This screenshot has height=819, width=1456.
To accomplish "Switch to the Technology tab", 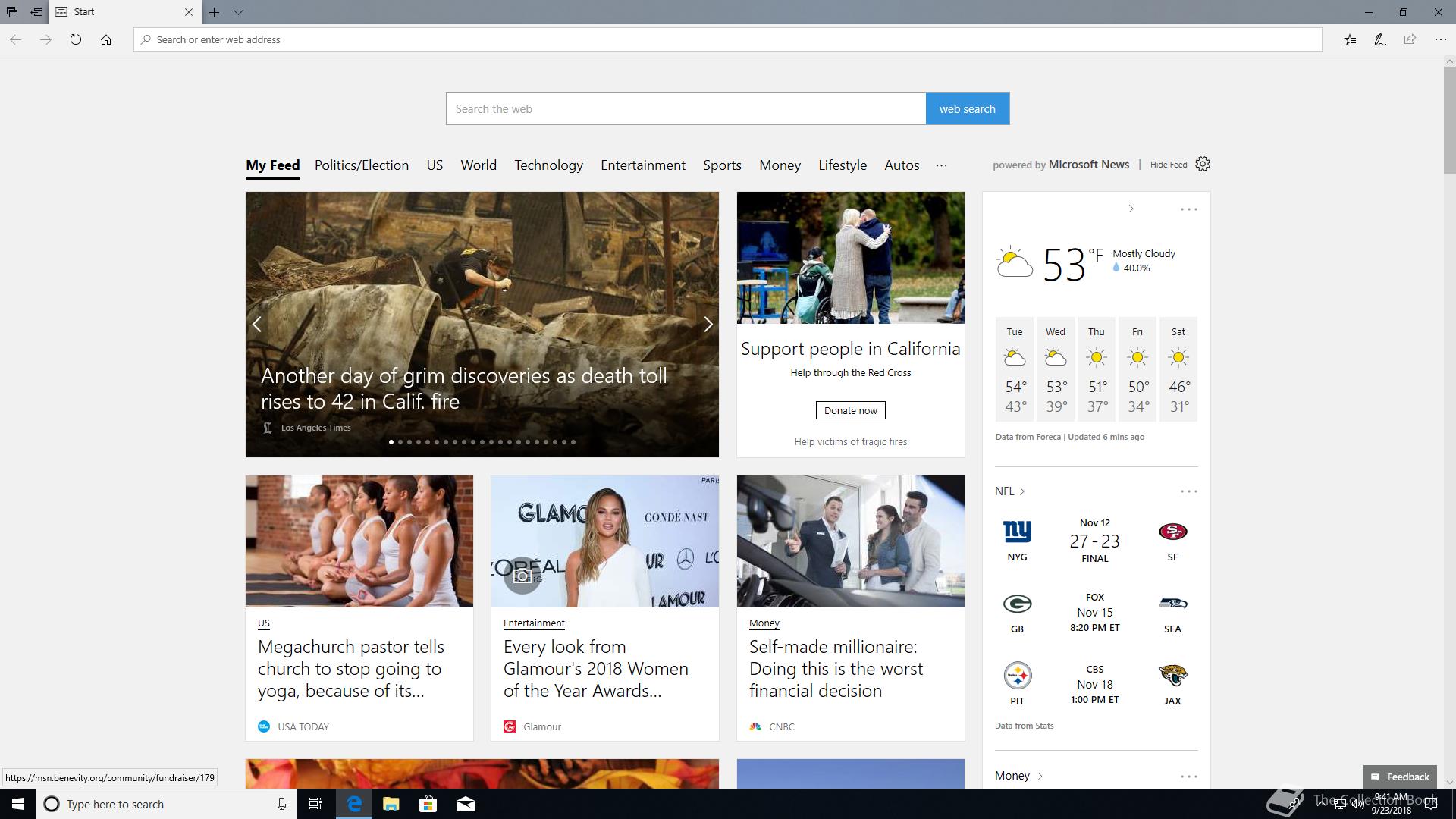I will (x=548, y=165).
